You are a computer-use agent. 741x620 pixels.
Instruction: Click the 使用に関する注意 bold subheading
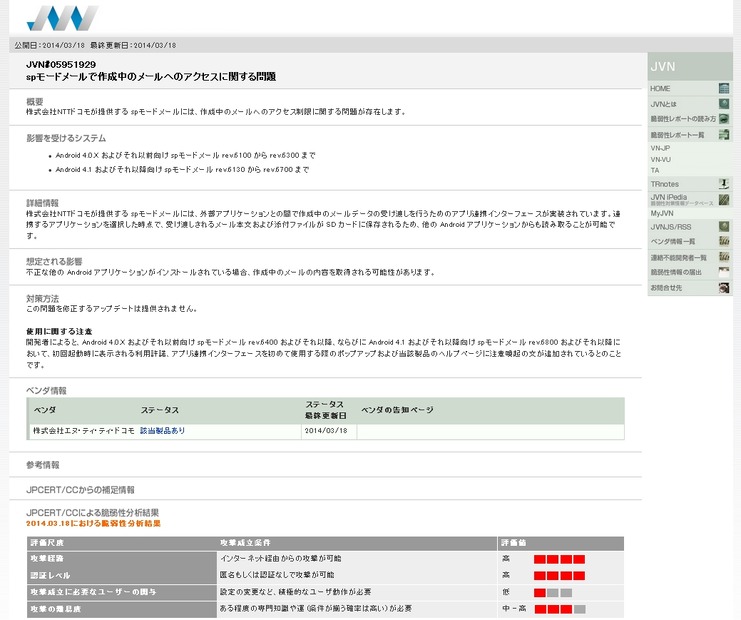click(x=59, y=331)
